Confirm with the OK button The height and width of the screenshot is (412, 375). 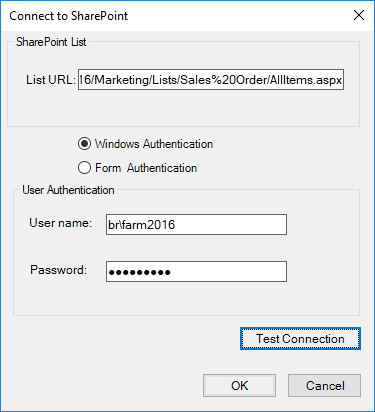click(239, 385)
